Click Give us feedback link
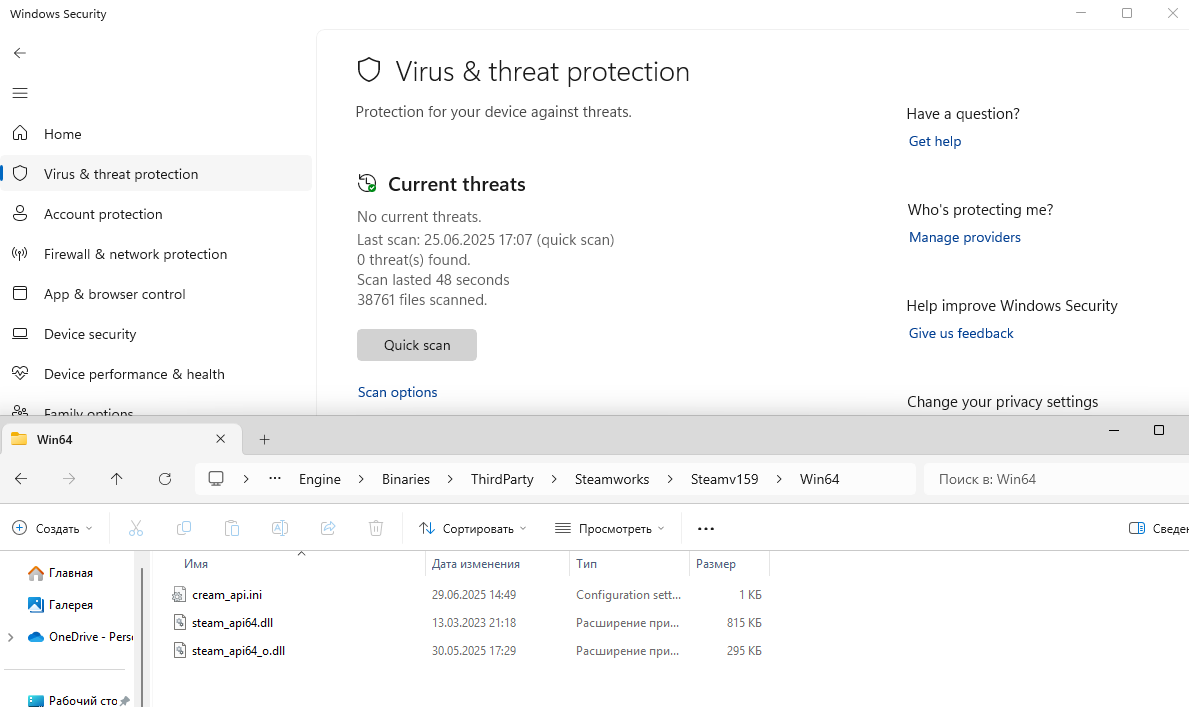Screen dimensions: 1189x707 (x=961, y=333)
